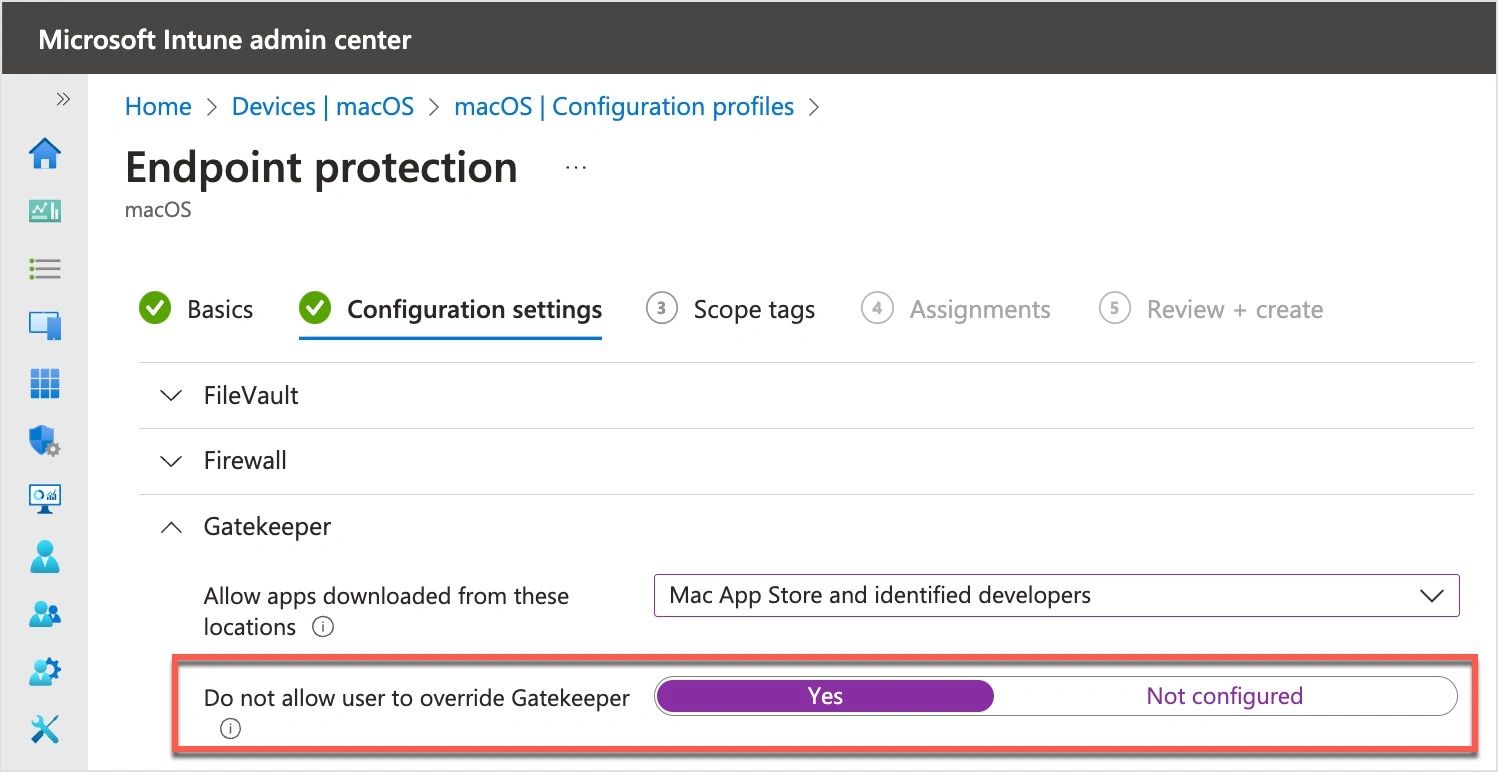This screenshot has width=1498, height=772.
Task: Open the Apps grid icon
Action: coord(45,382)
